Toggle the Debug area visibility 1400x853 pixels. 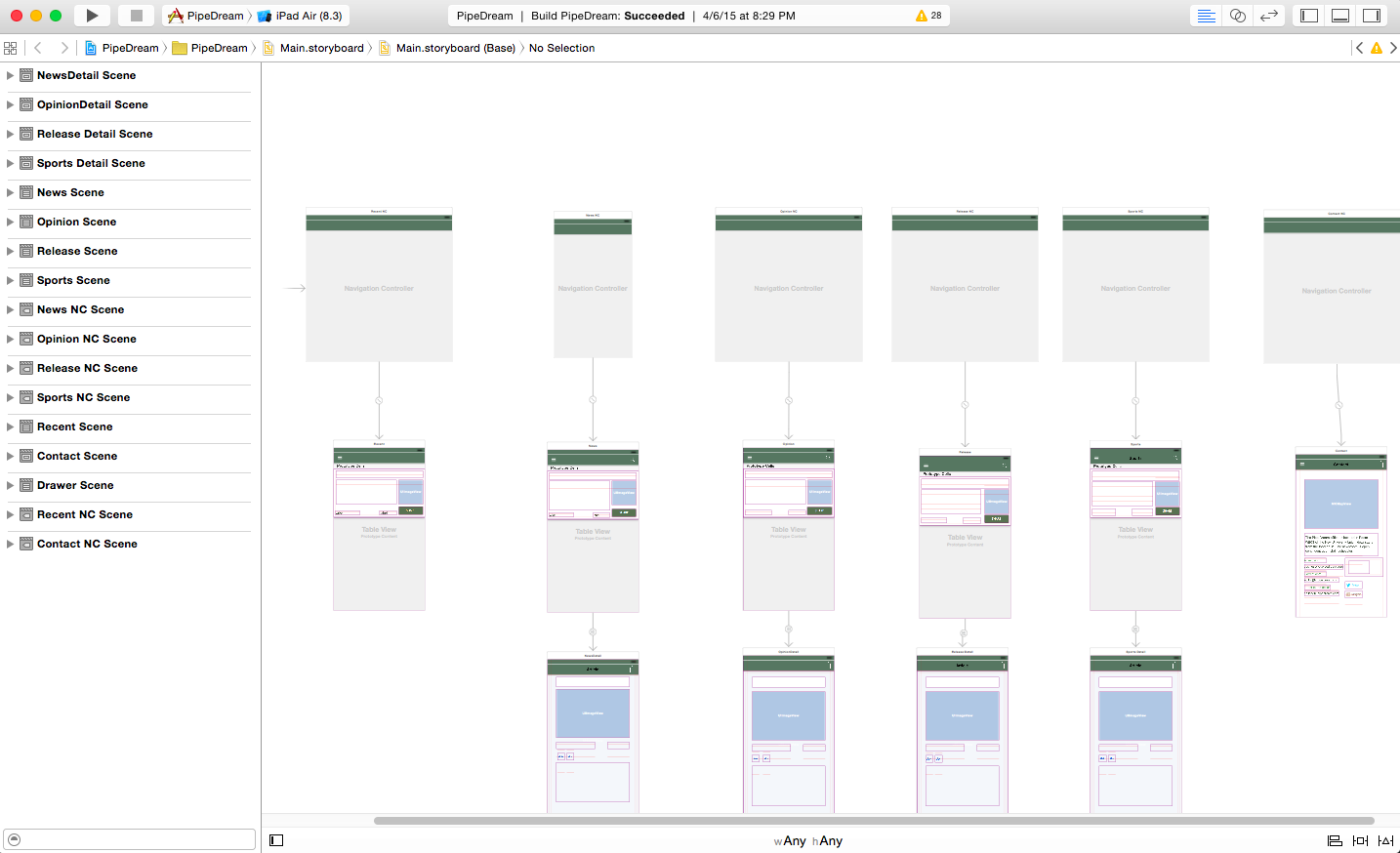point(1340,16)
